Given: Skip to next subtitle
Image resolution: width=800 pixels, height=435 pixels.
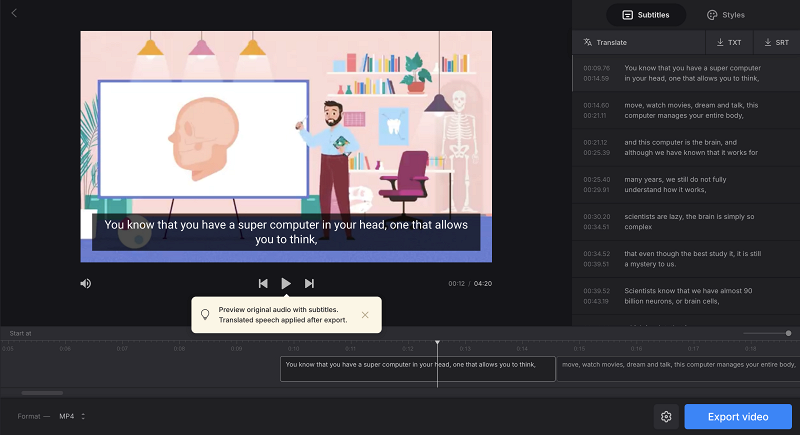Looking at the screenshot, I should pyautogui.click(x=309, y=284).
